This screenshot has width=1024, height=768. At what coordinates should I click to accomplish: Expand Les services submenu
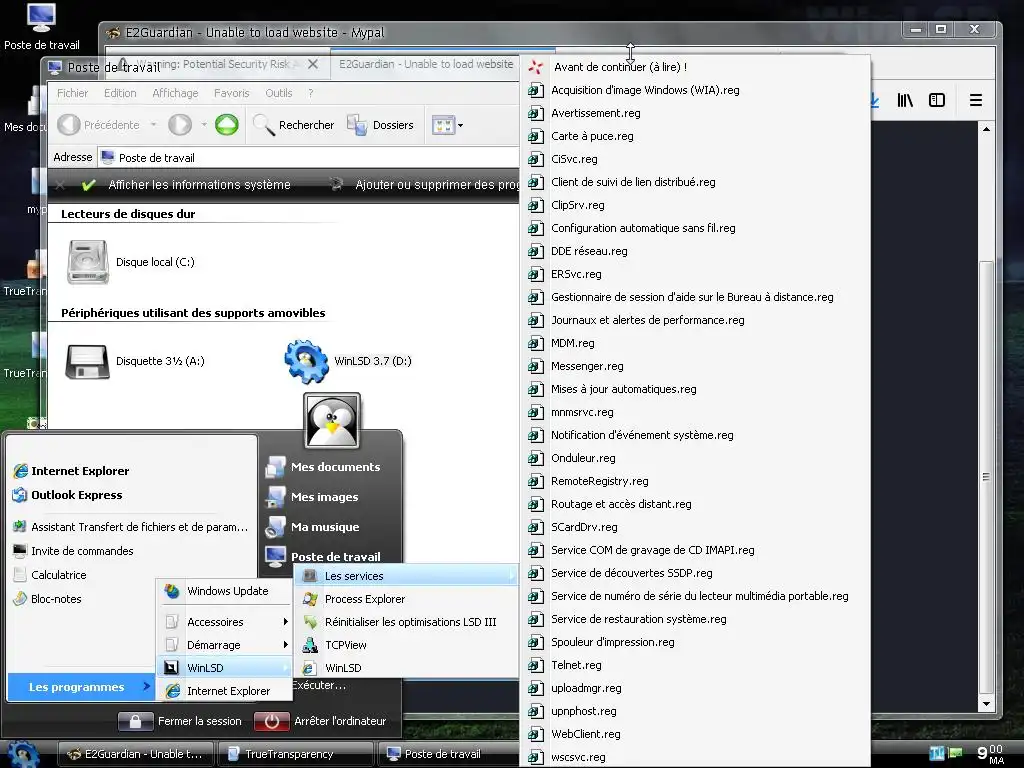click(407, 576)
